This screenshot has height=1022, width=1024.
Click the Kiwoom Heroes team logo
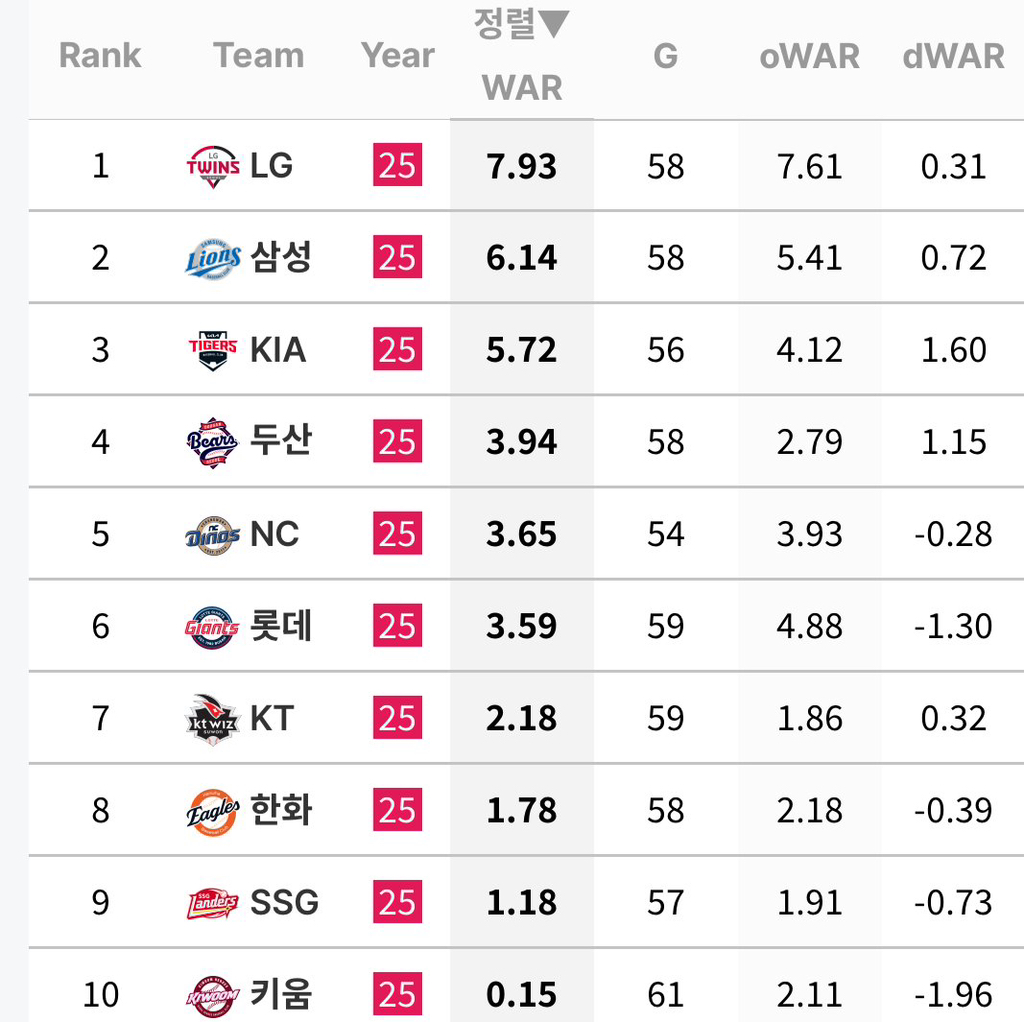213,995
